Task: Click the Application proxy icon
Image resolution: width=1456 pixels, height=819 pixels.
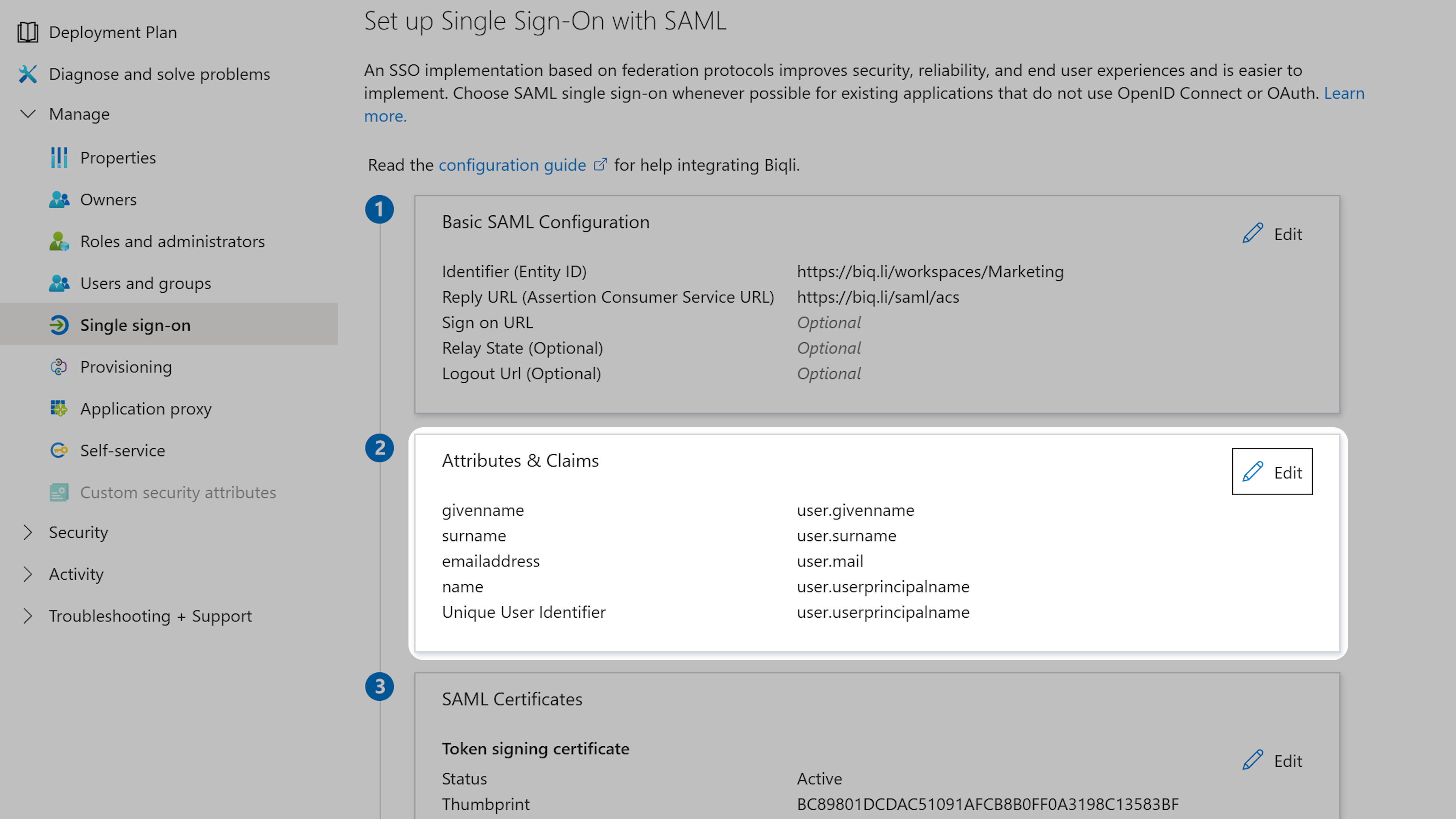Action: tap(59, 409)
